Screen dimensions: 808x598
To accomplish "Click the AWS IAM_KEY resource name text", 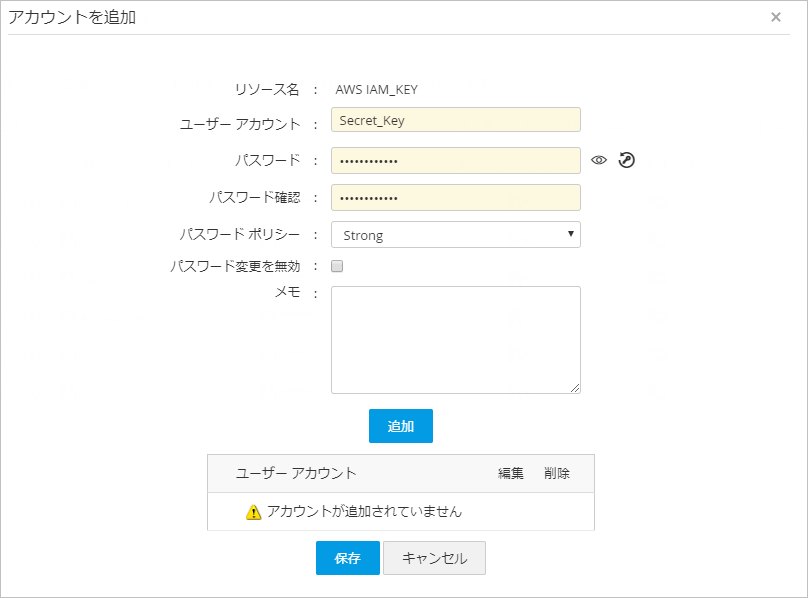I will pos(377,90).
